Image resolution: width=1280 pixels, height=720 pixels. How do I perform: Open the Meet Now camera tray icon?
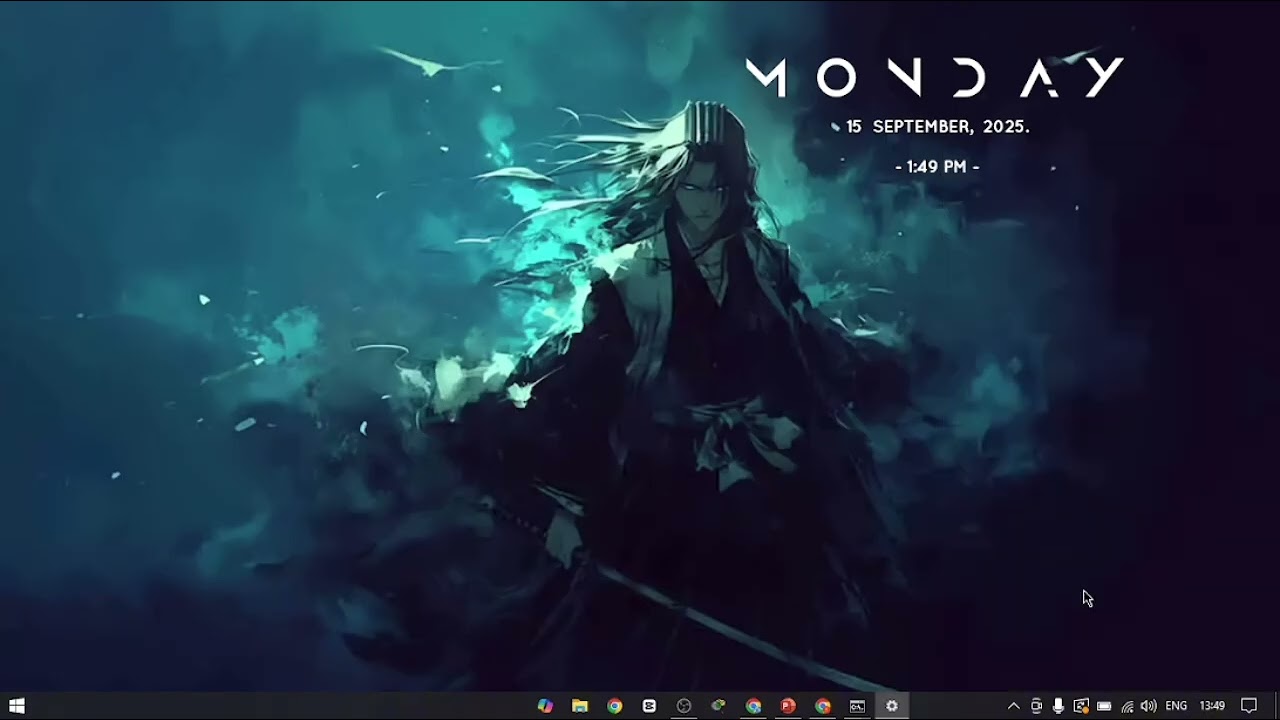[x=1036, y=706]
